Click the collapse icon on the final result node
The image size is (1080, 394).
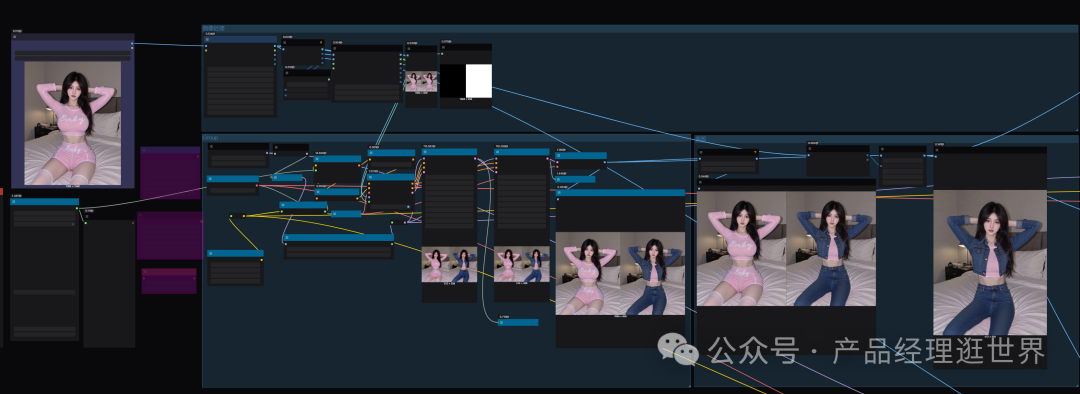coord(937,150)
